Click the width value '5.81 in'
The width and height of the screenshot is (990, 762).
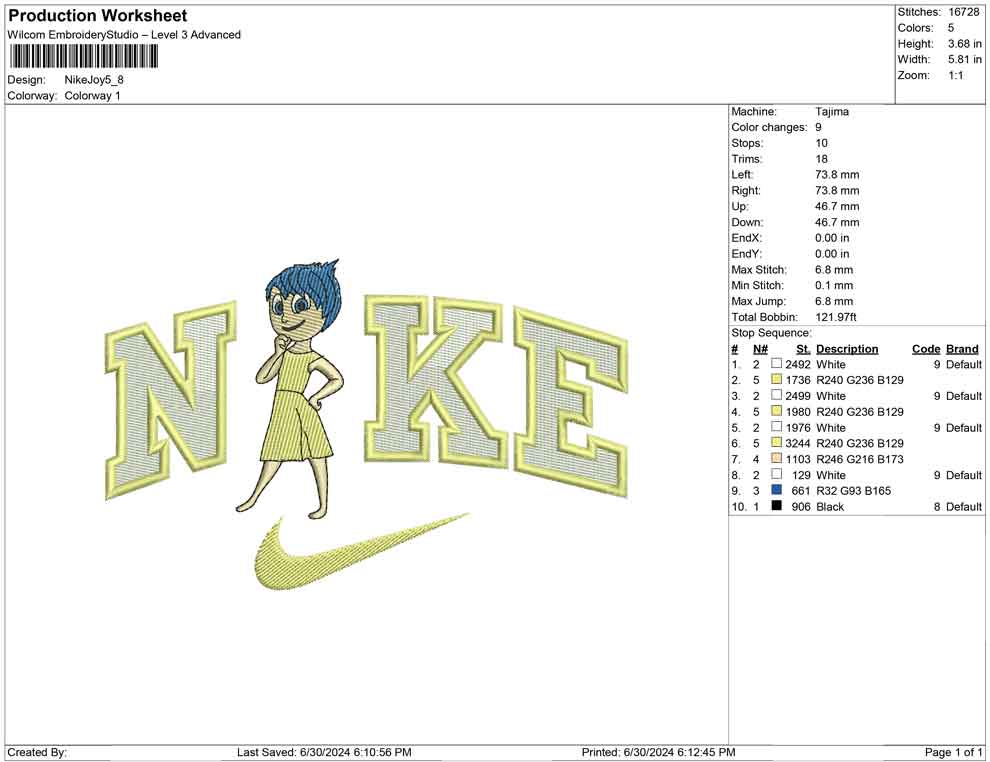click(x=965, y=59)
